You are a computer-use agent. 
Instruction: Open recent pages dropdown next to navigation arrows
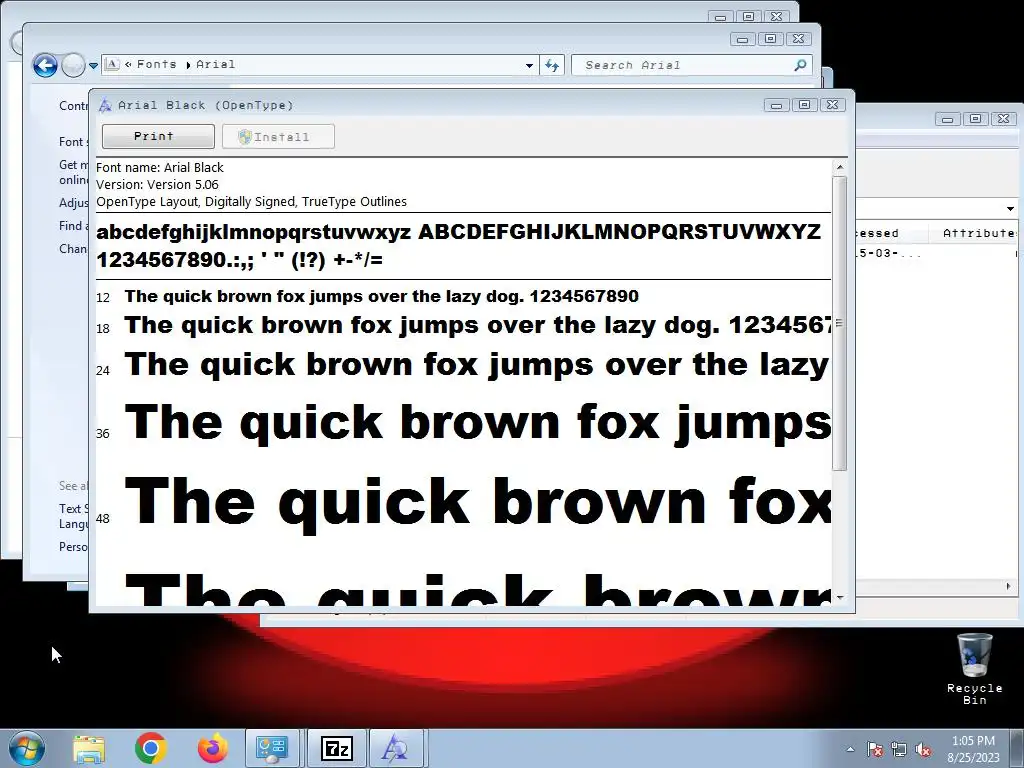[93, 65]
